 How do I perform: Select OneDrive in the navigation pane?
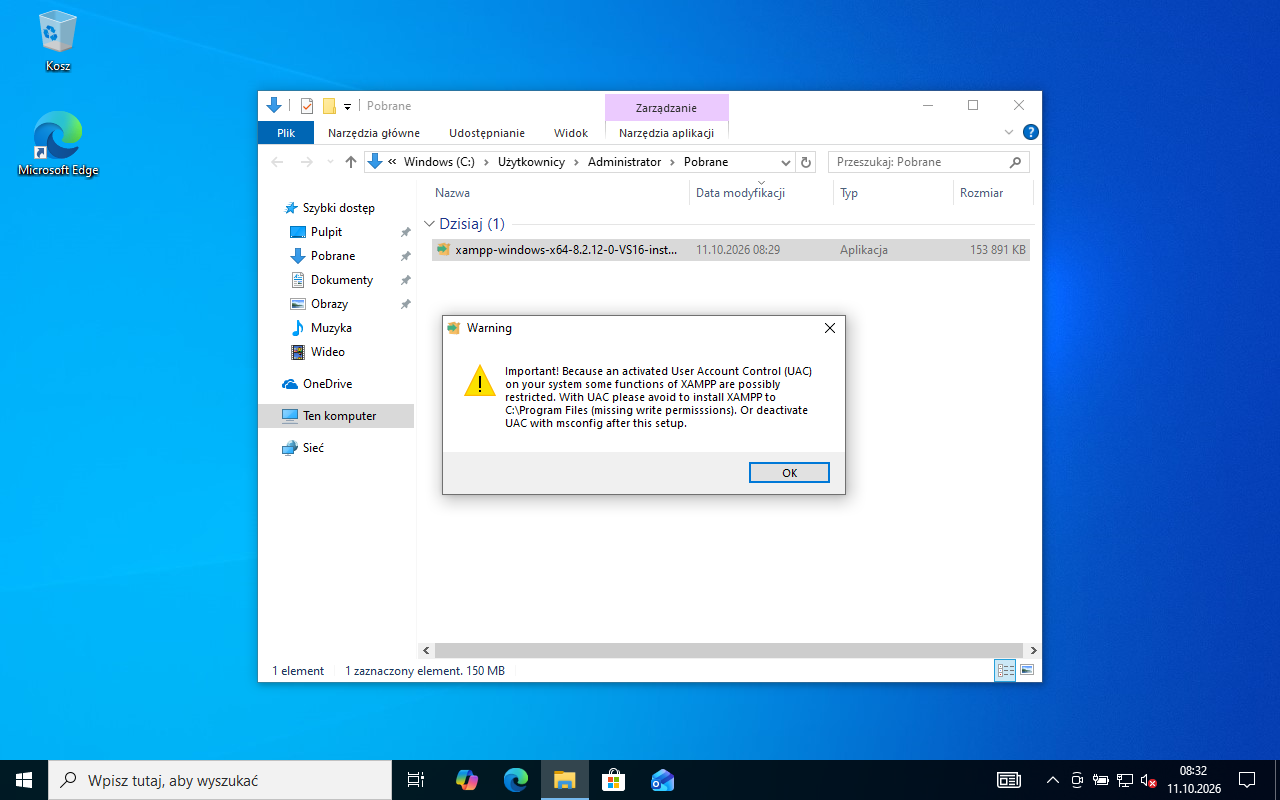point(327,384)
